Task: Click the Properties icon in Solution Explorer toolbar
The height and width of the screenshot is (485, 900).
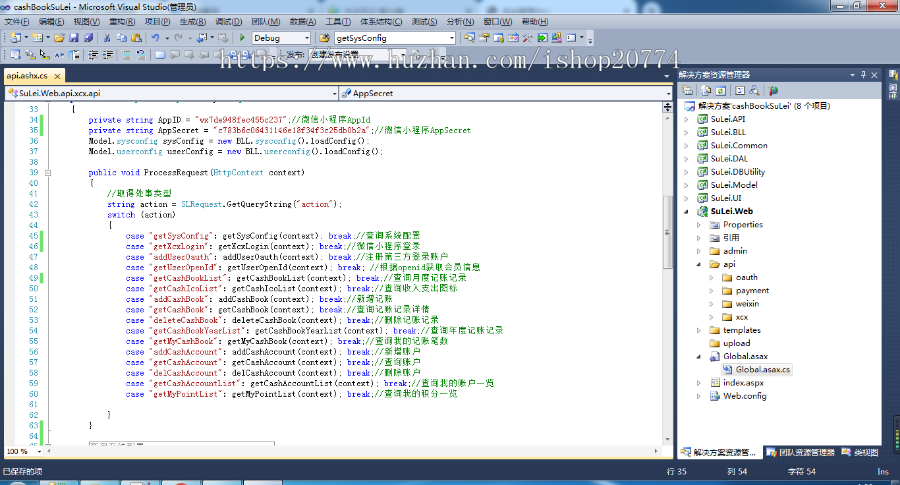Action: pyautogui.click(x=688, y=90)
